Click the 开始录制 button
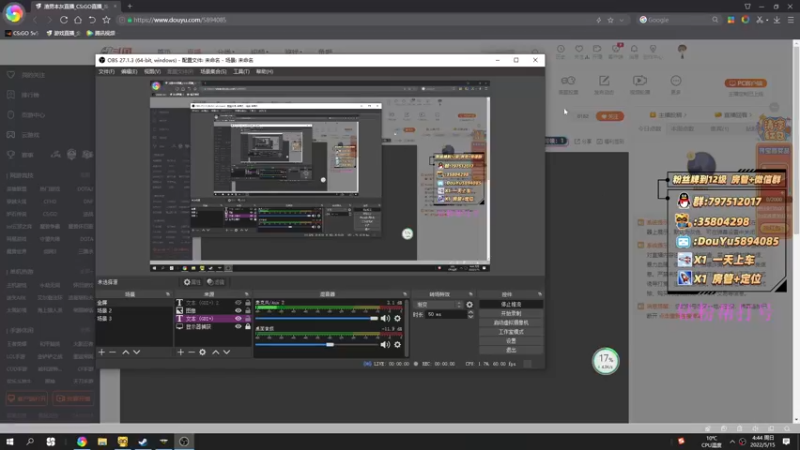This screenshot has width=800, height=450. [511, 314]
